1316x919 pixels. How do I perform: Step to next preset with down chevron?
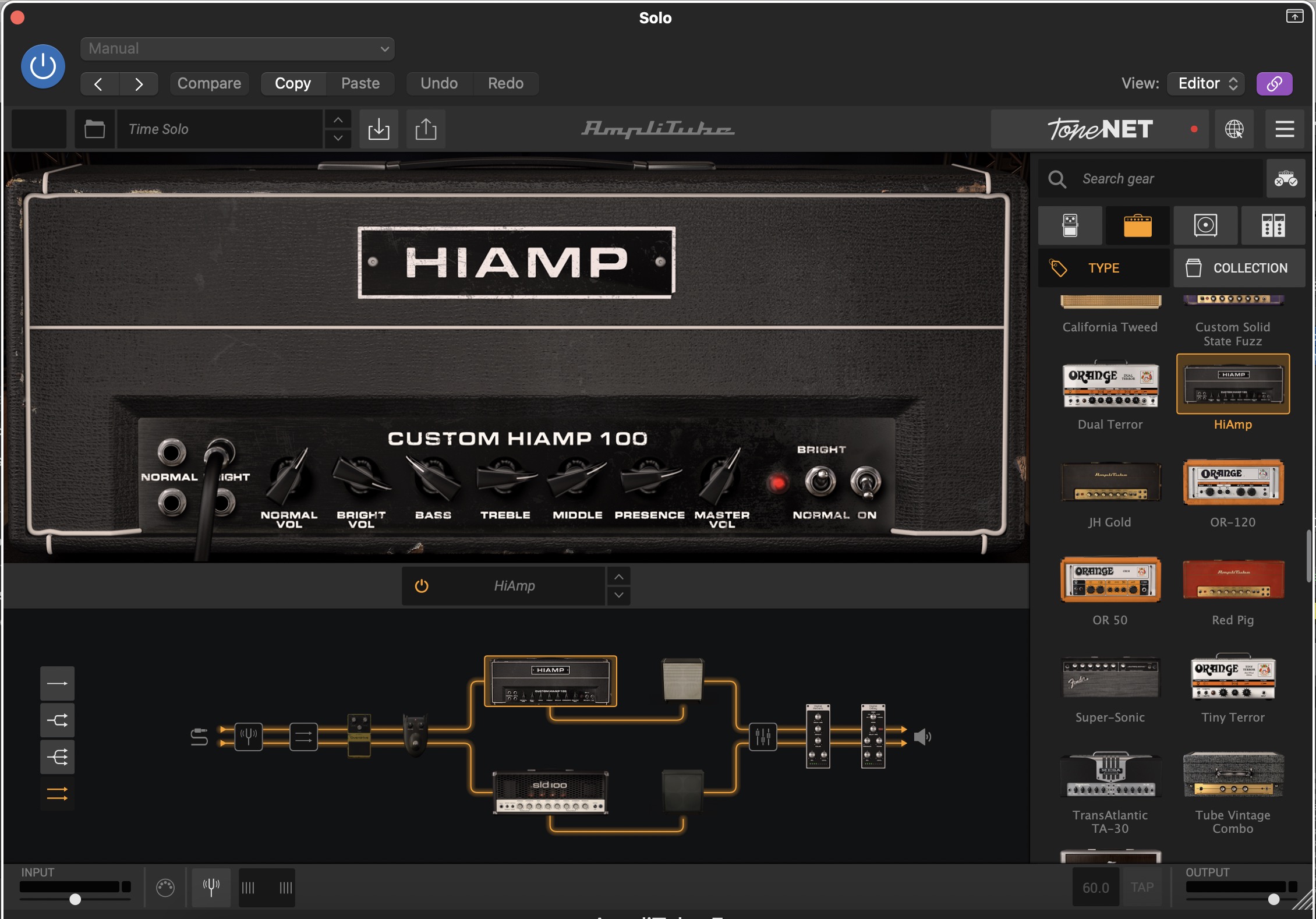coord(338,139)
